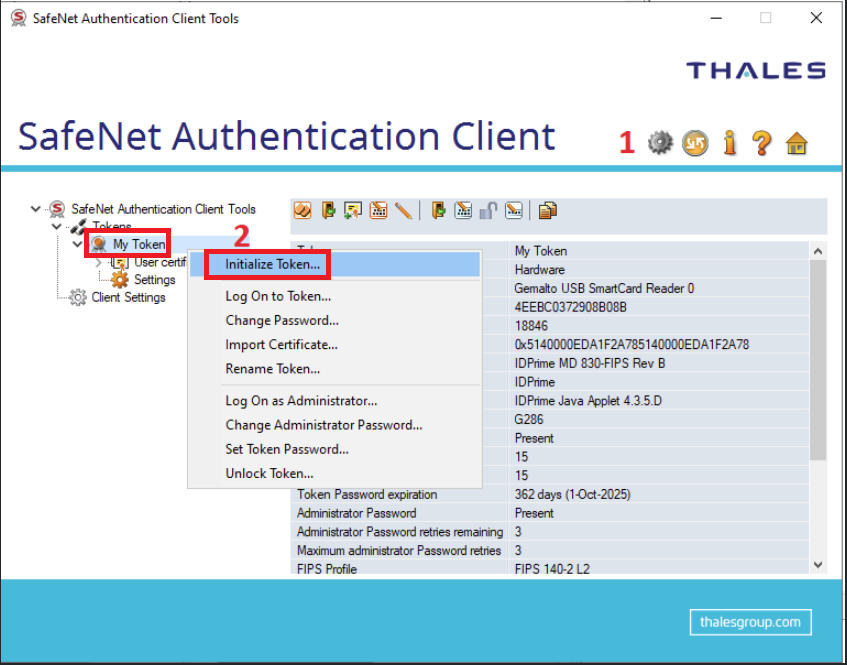Click the '18846' value cell
The width and height of the screenshot is (847, 665).
click(x=531, y=326)
